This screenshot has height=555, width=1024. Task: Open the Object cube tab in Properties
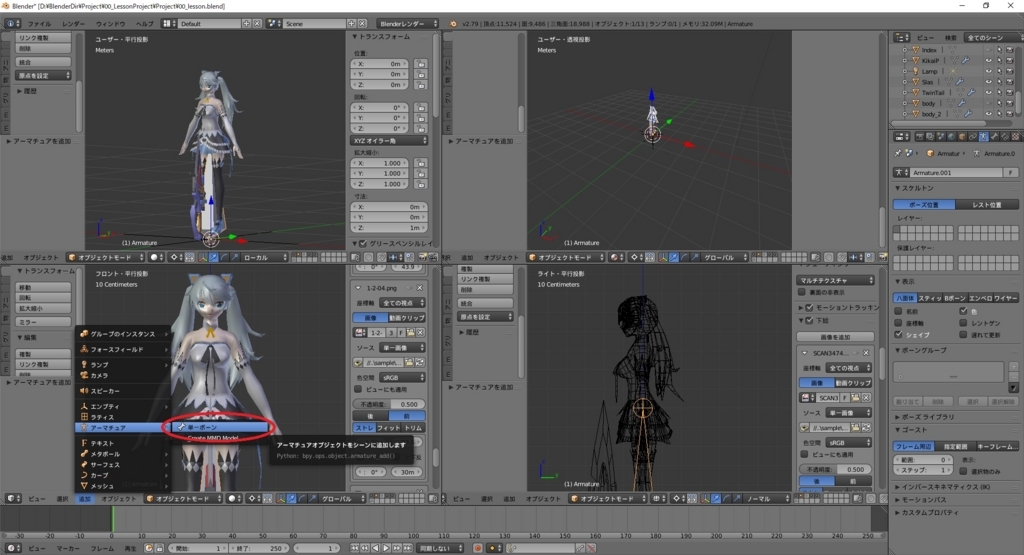tap(963, 136)
